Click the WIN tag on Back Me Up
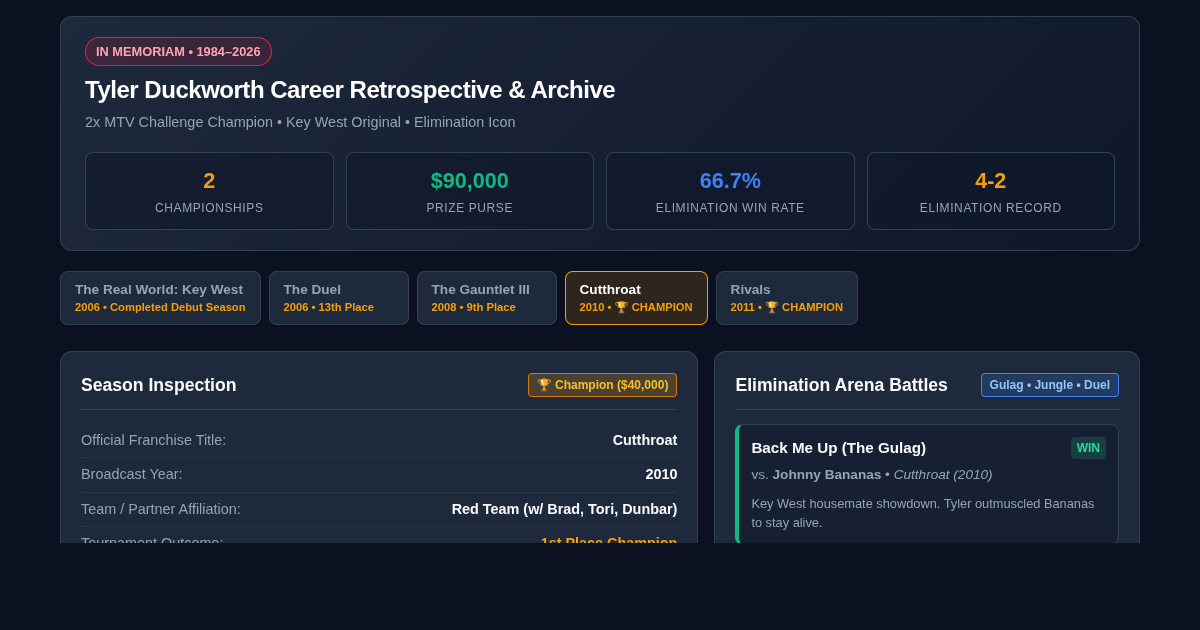Image resolution: width=1200 pixels, height=630 pixels. (1088, 448)
